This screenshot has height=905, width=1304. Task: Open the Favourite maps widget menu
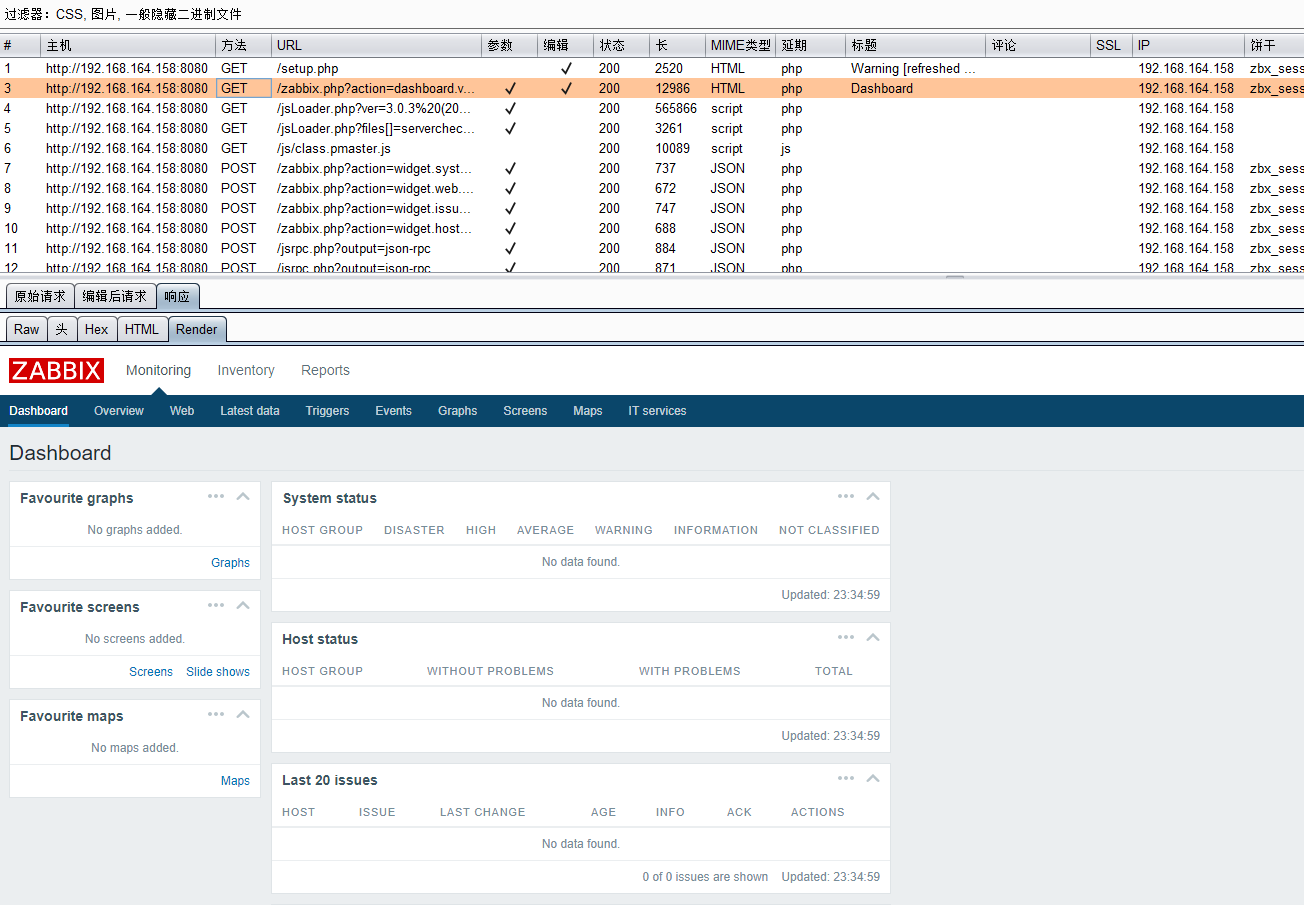pyautogui.click(x=216, y=713)
